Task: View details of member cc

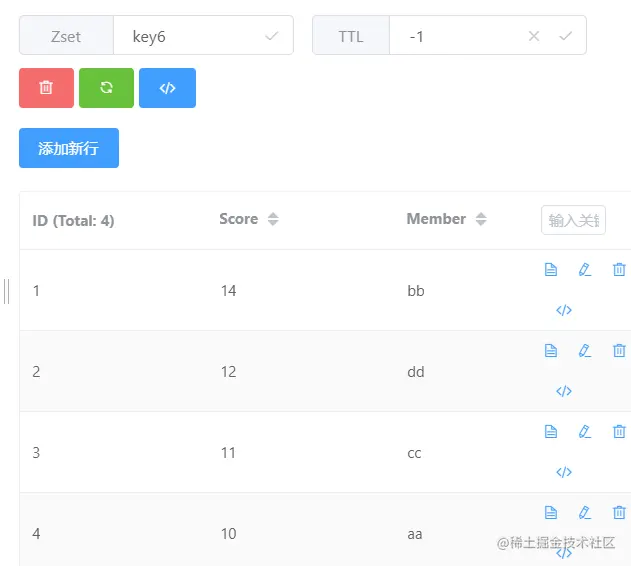Action: pos(551,432)
